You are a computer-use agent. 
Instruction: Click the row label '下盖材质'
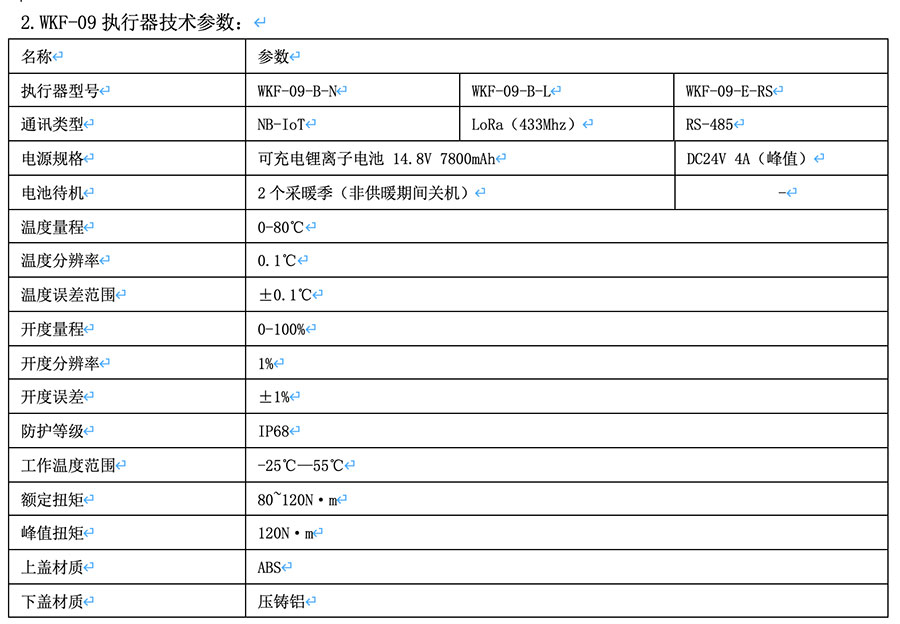pos(52,602)
